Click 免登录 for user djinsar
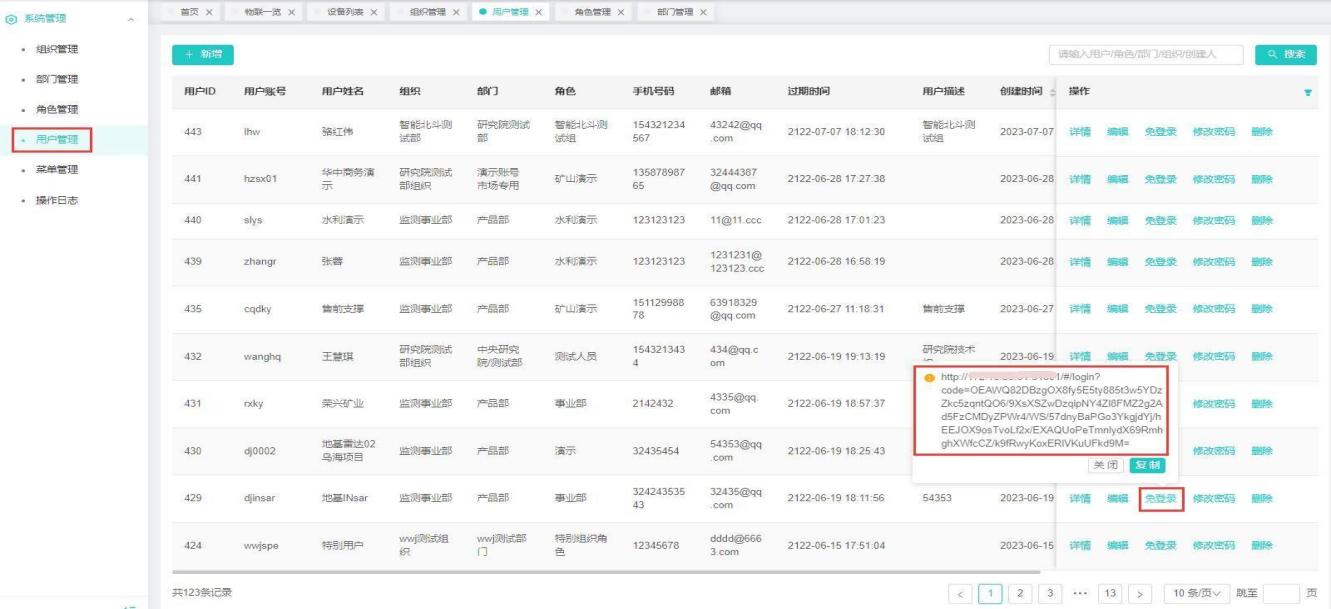This screenshot has width=1331, height=609. (1160, 498)
